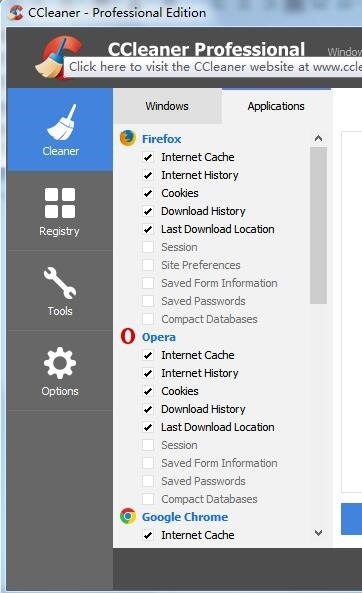Click the applications list scrollbar thumb
The width and height of the screenshot is (362, 593).
(x=318, y=225)
